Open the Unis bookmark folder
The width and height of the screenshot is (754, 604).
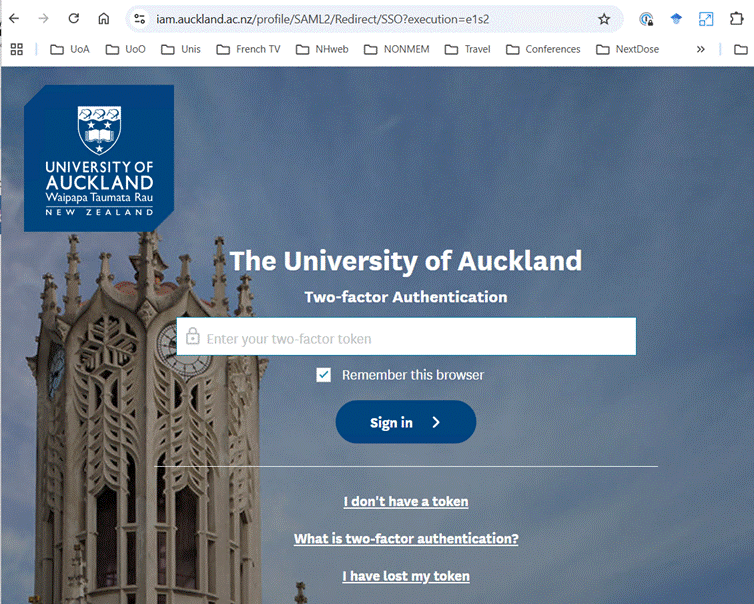tap(181, 49)
